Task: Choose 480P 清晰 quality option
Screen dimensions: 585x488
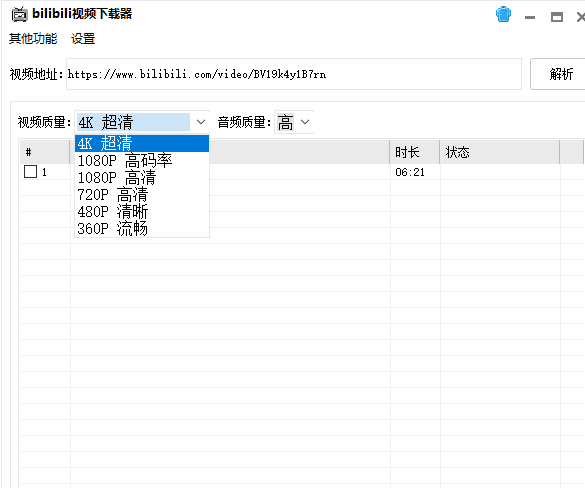Action: pyautogui.click(x=142, y=212)
